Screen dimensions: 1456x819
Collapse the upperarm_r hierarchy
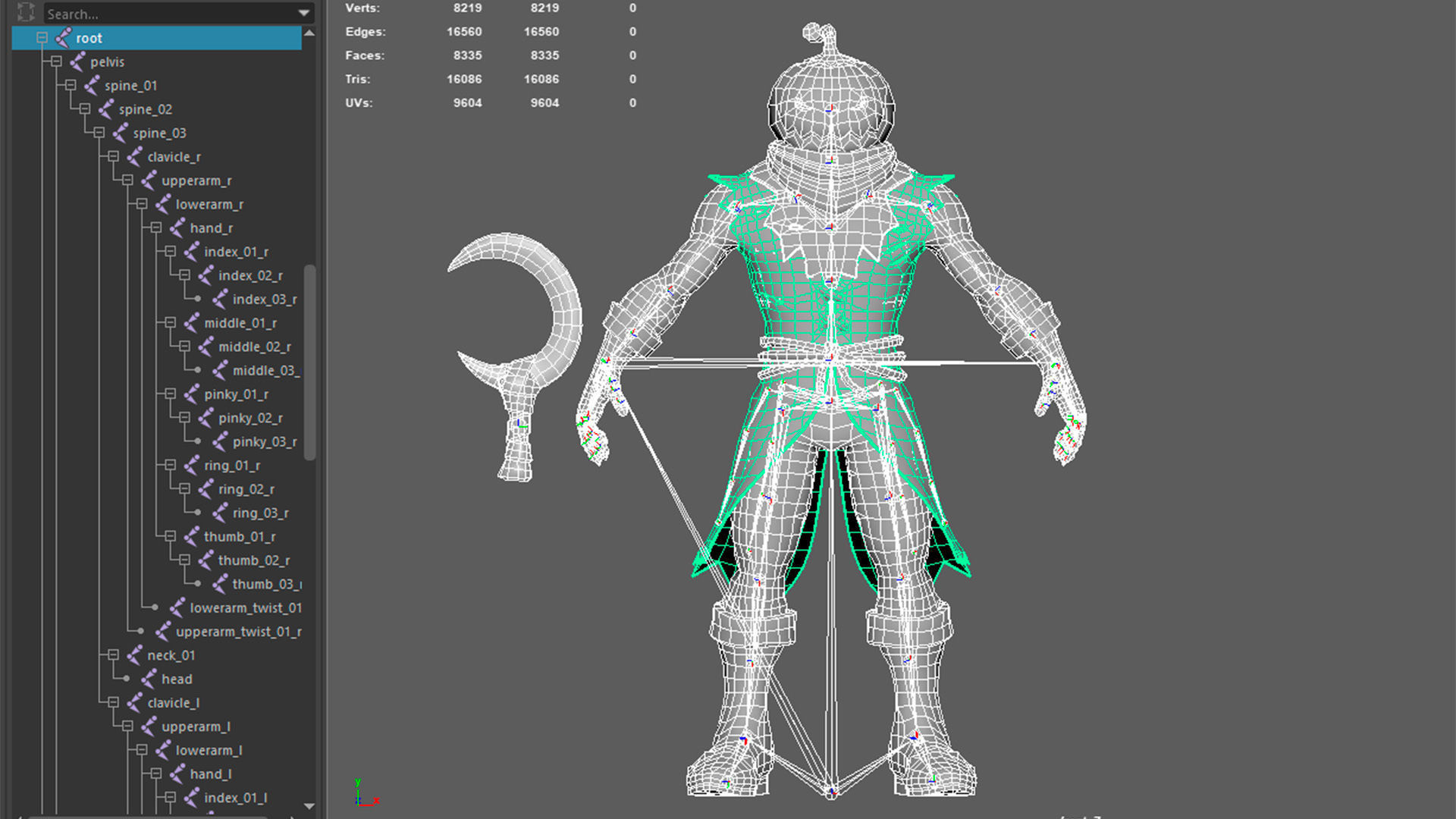pos(127,180)
